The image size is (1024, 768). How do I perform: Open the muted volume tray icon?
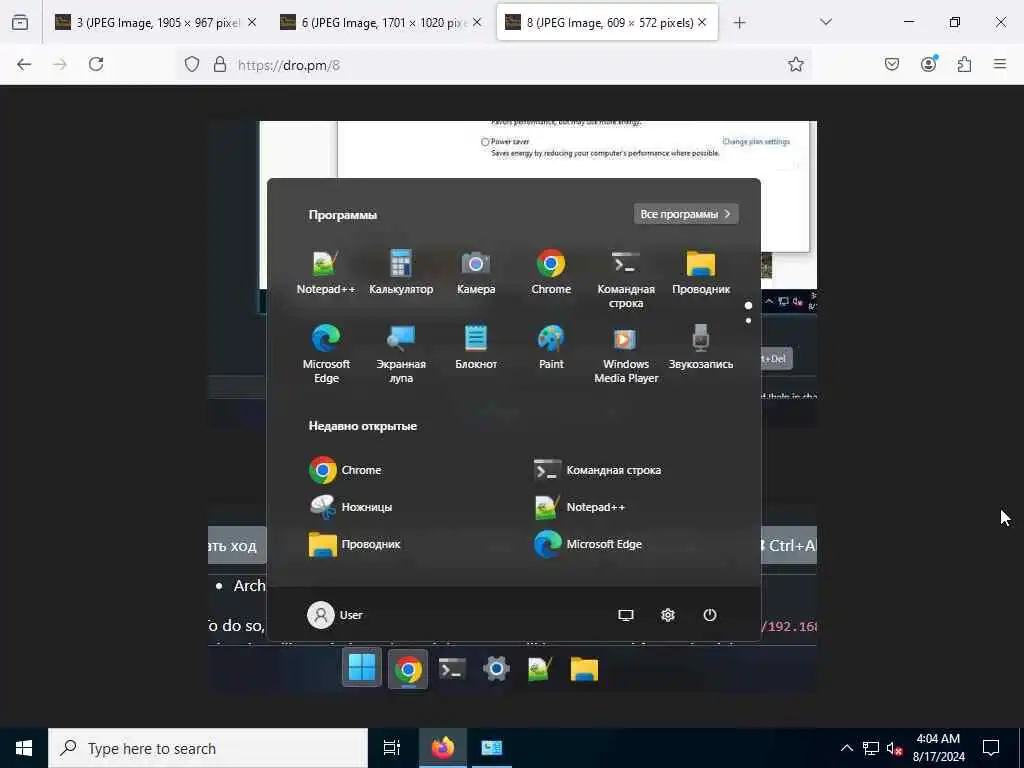[895, 748]
